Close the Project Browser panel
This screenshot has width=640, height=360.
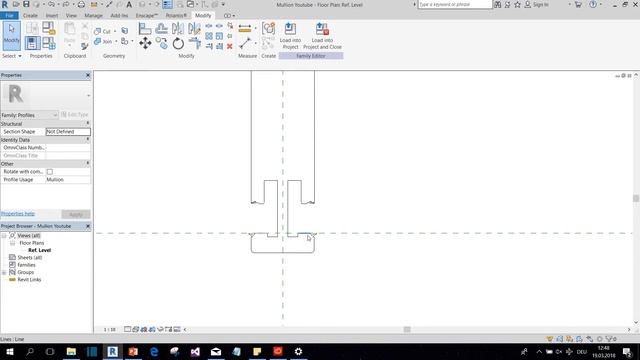(88, 226)
